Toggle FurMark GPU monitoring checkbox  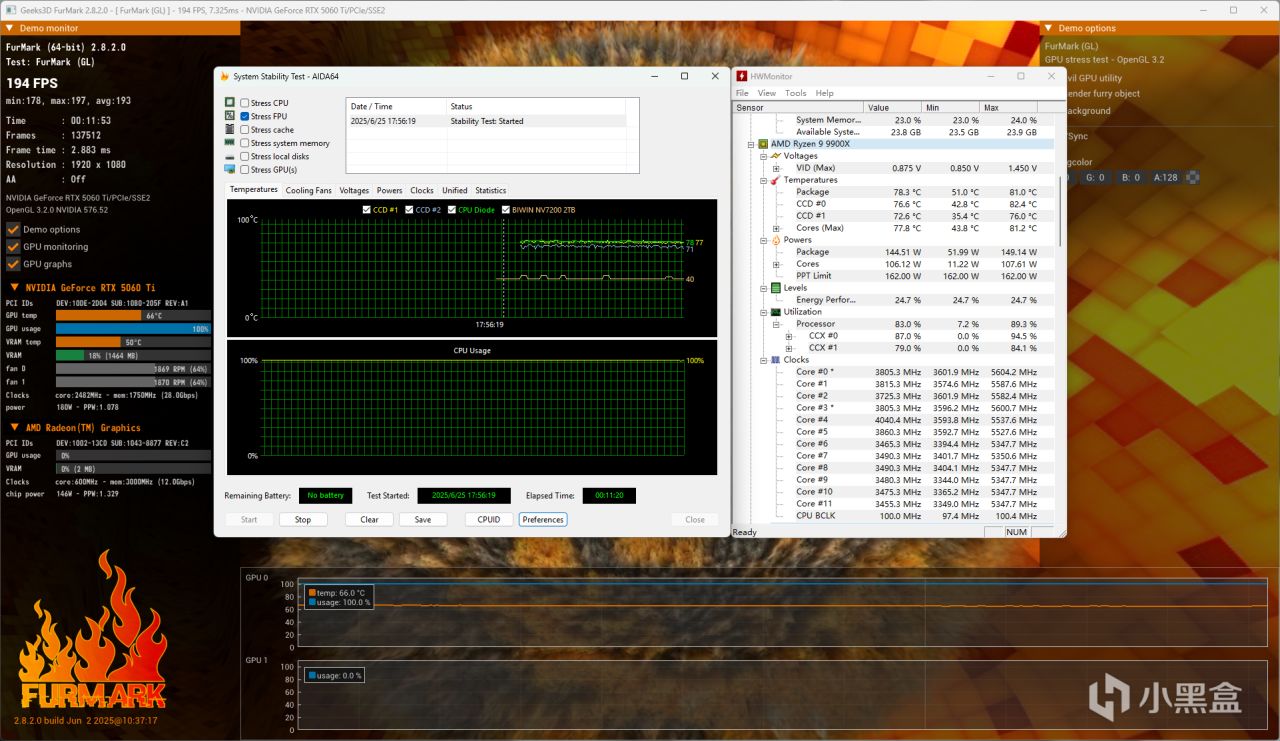click(x=13, y=246)
